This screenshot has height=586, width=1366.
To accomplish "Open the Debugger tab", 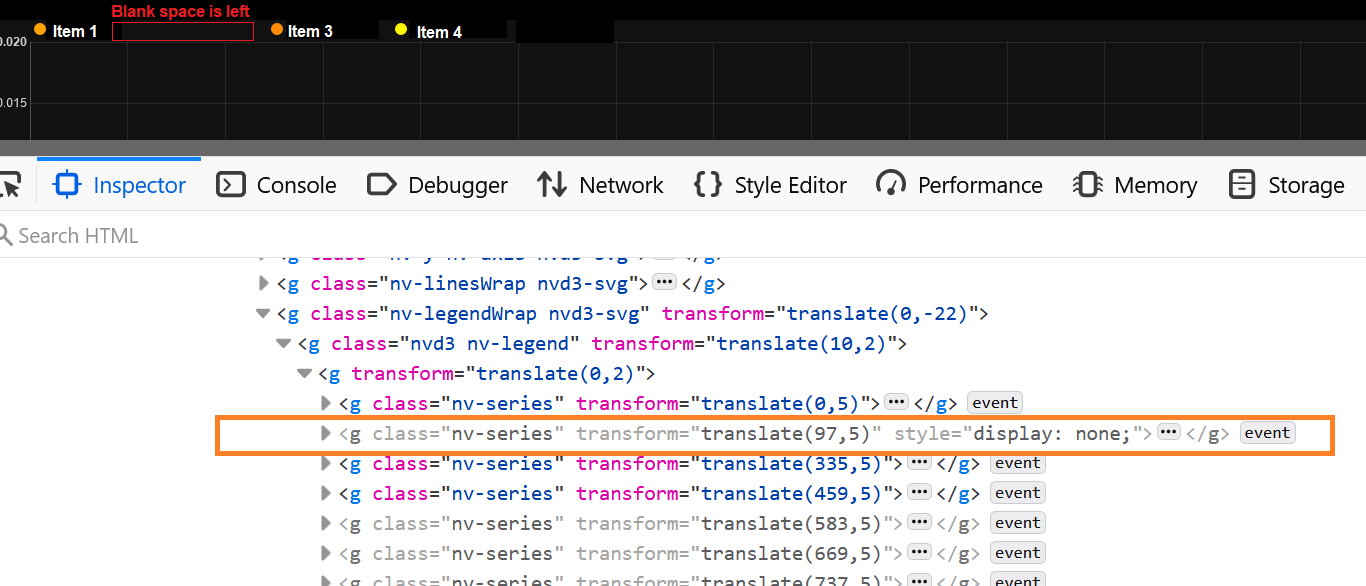I will 437,185.
